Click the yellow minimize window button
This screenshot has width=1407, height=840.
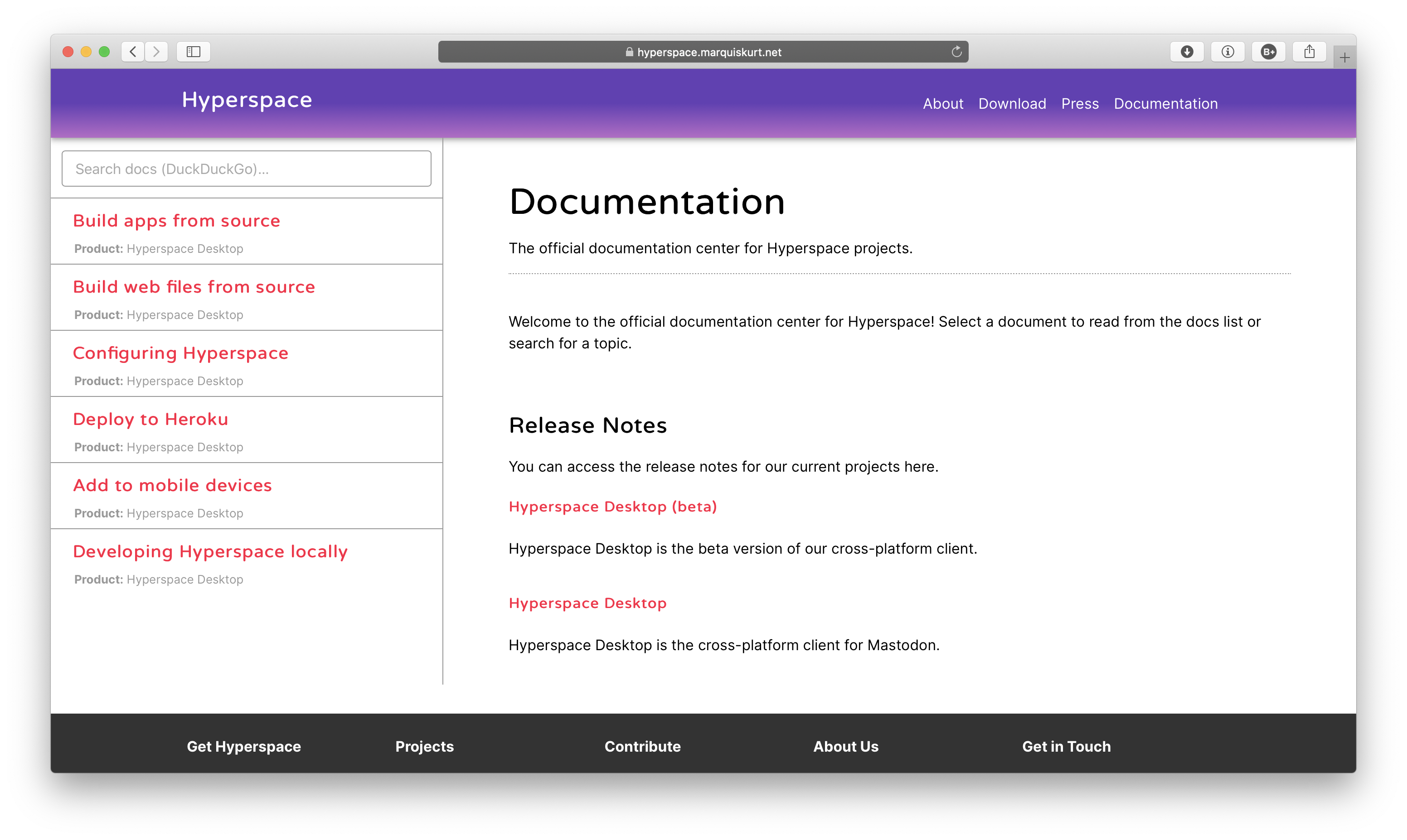86,52
